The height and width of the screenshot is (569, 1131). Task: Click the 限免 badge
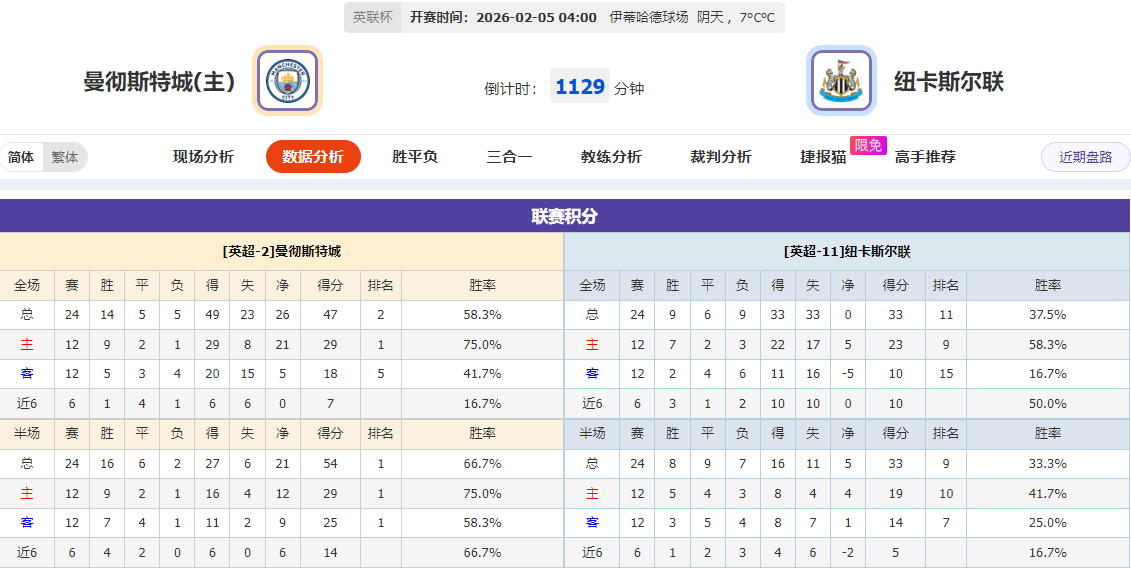tap(868, 146)
